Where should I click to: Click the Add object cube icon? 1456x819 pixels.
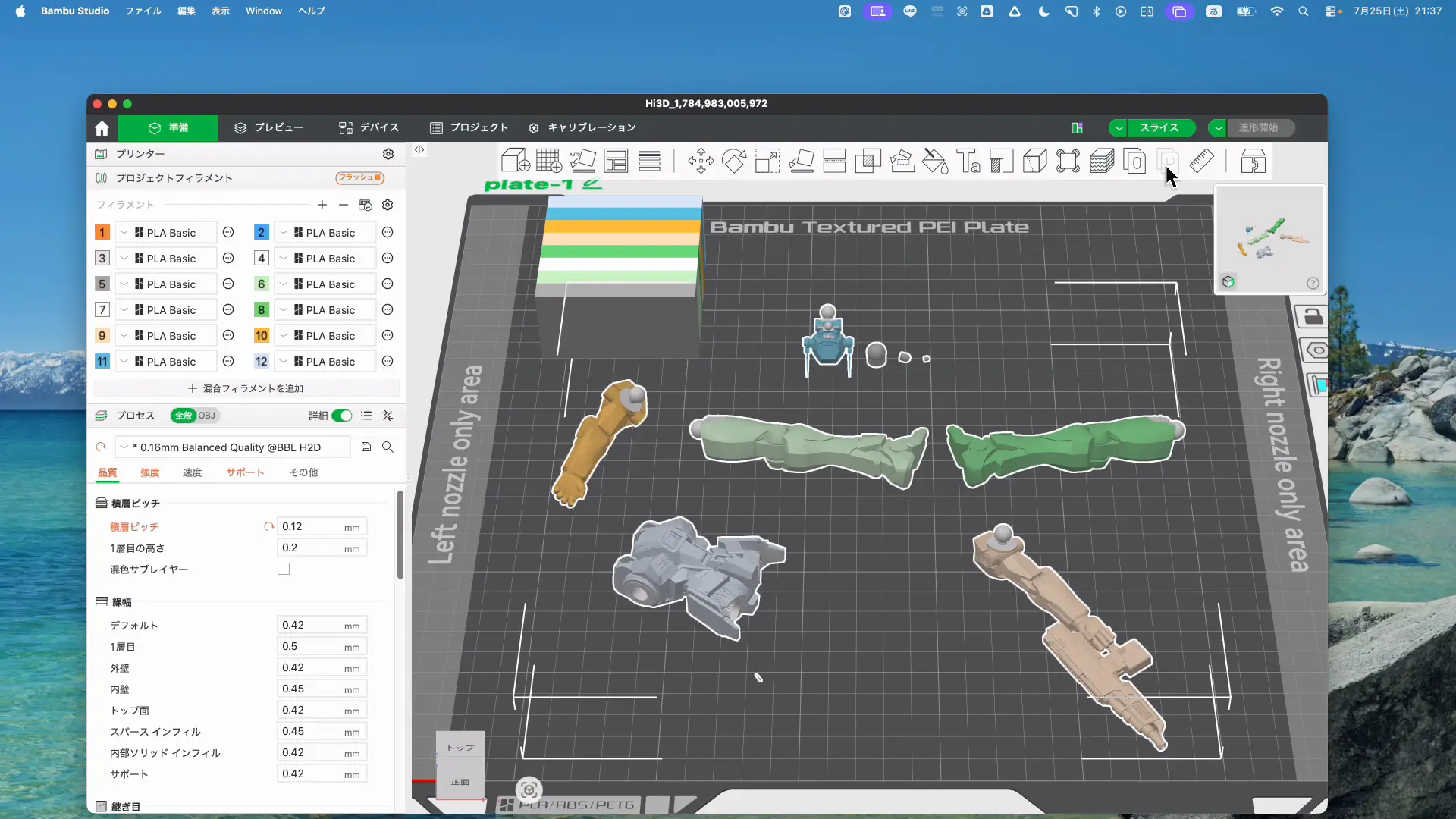tap(516, 161)
